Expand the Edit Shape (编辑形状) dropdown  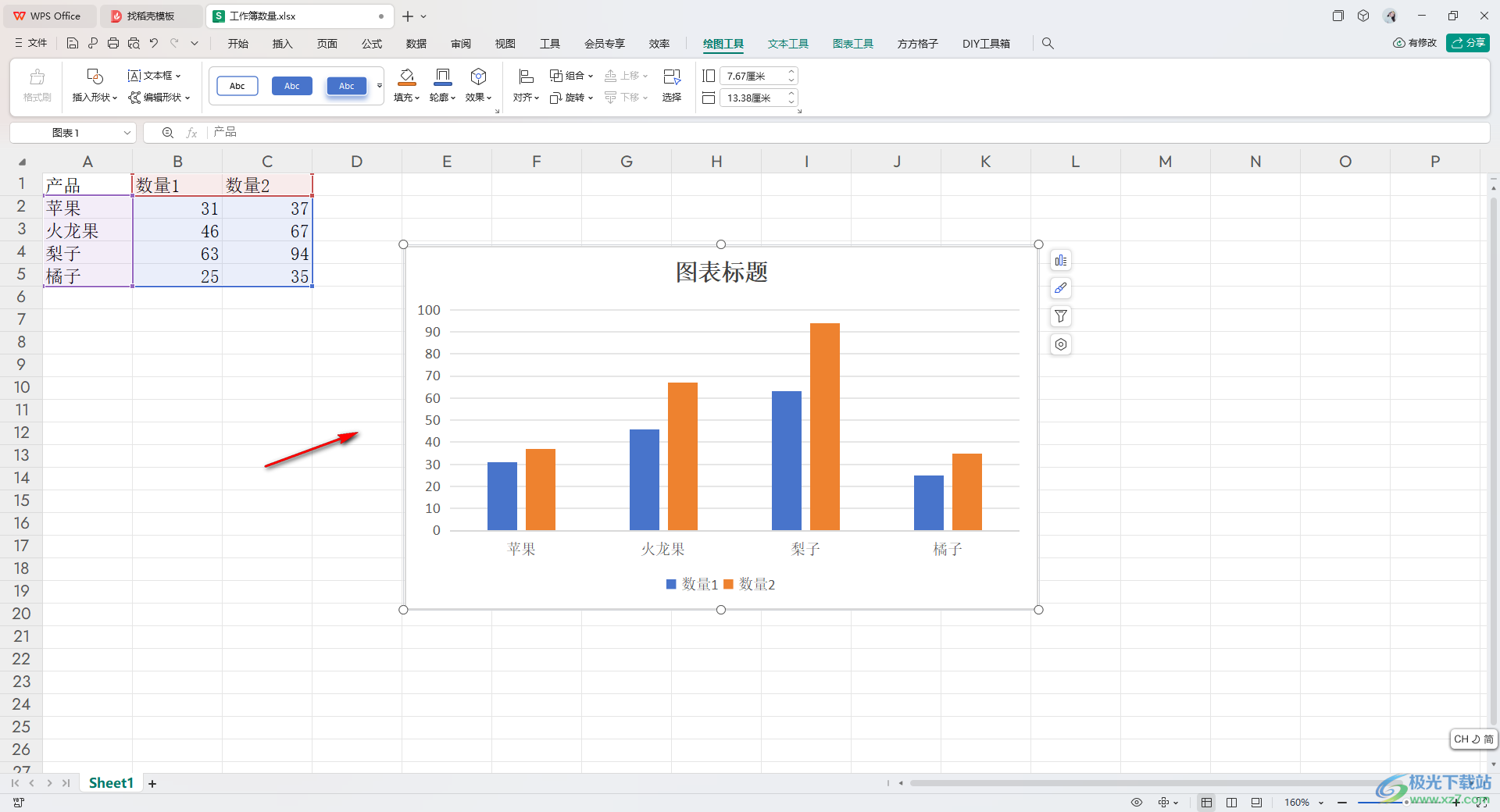coord(187,98)
